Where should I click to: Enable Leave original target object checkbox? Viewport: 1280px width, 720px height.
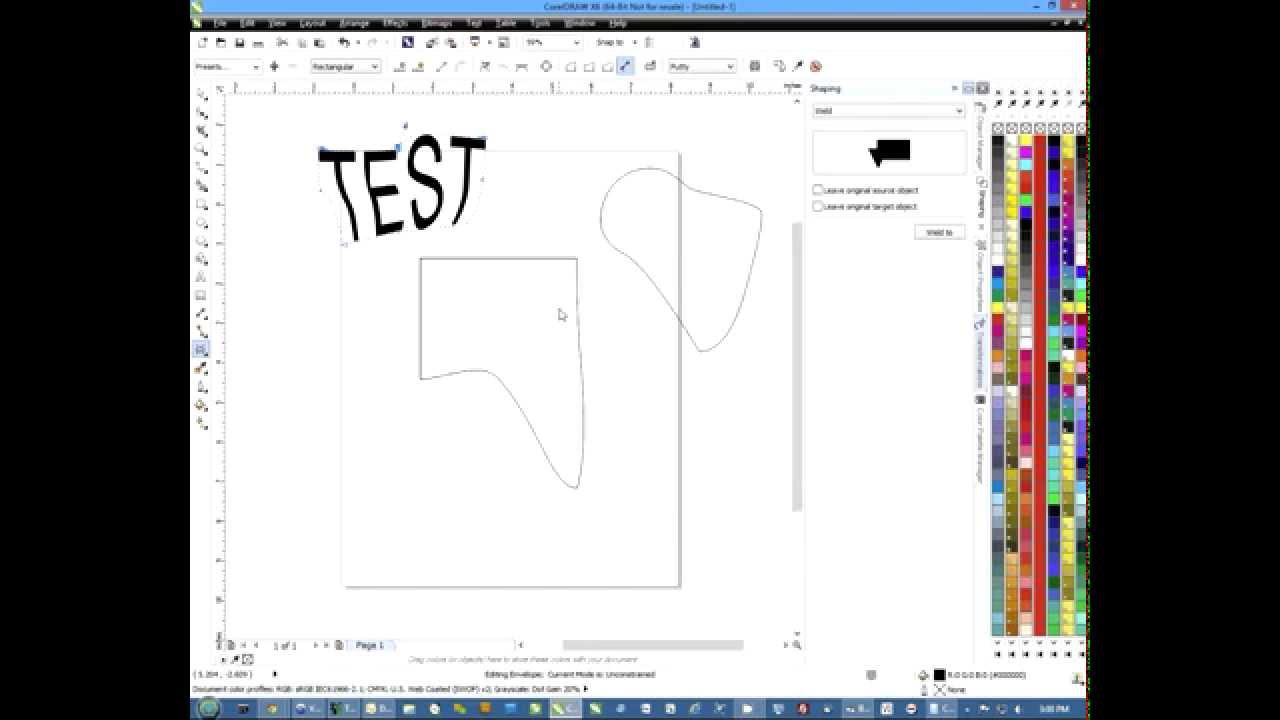(818, 207)
